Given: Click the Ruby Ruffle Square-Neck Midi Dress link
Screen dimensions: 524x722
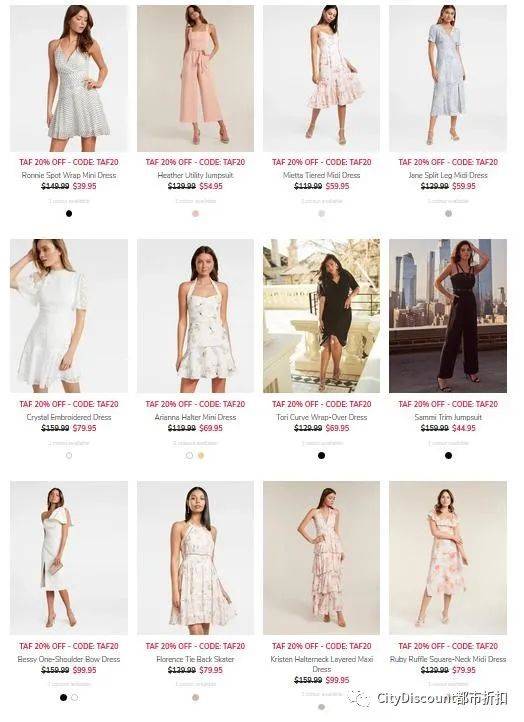Looking at the screenshot, I should 448,659.
